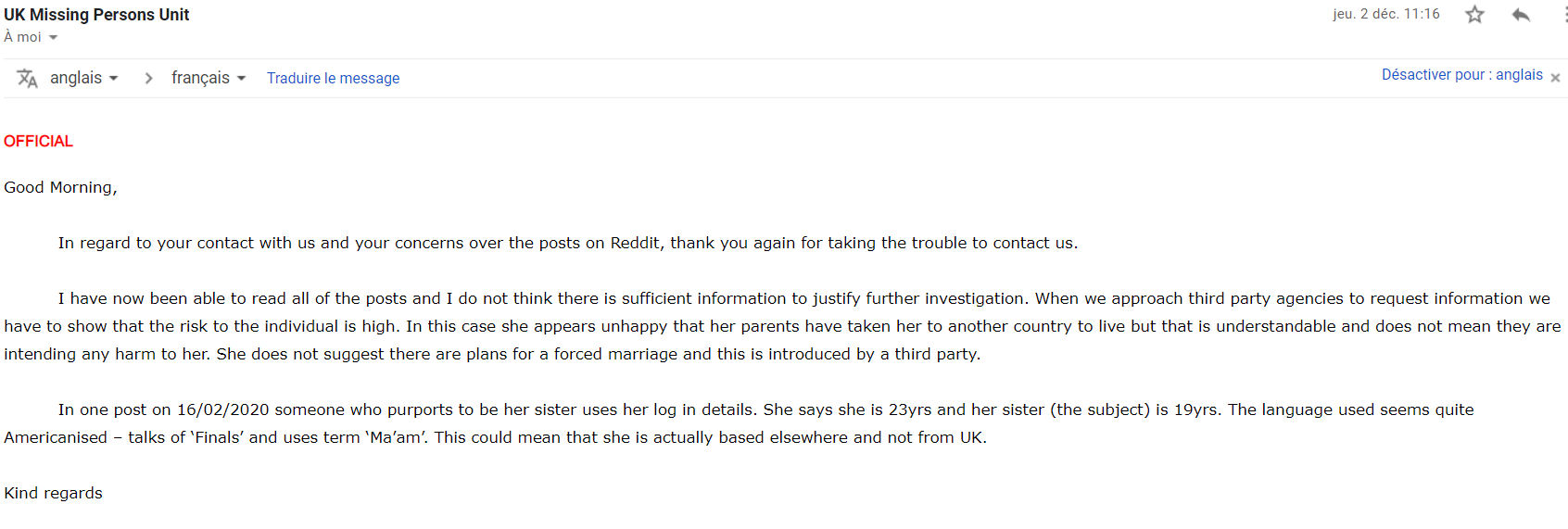This screenshot has width=1568, height=529.
Task: Click the paragraph dated 16/02/2020
Action: [739, 423]
